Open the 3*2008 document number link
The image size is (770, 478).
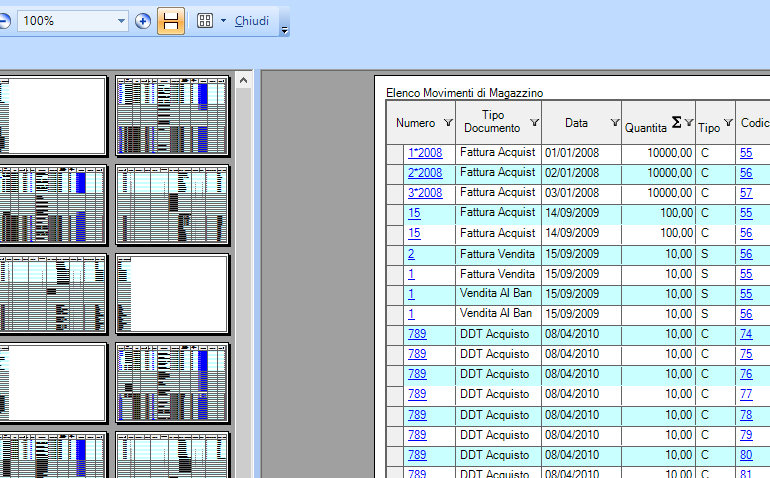click(x=424, y=193)
